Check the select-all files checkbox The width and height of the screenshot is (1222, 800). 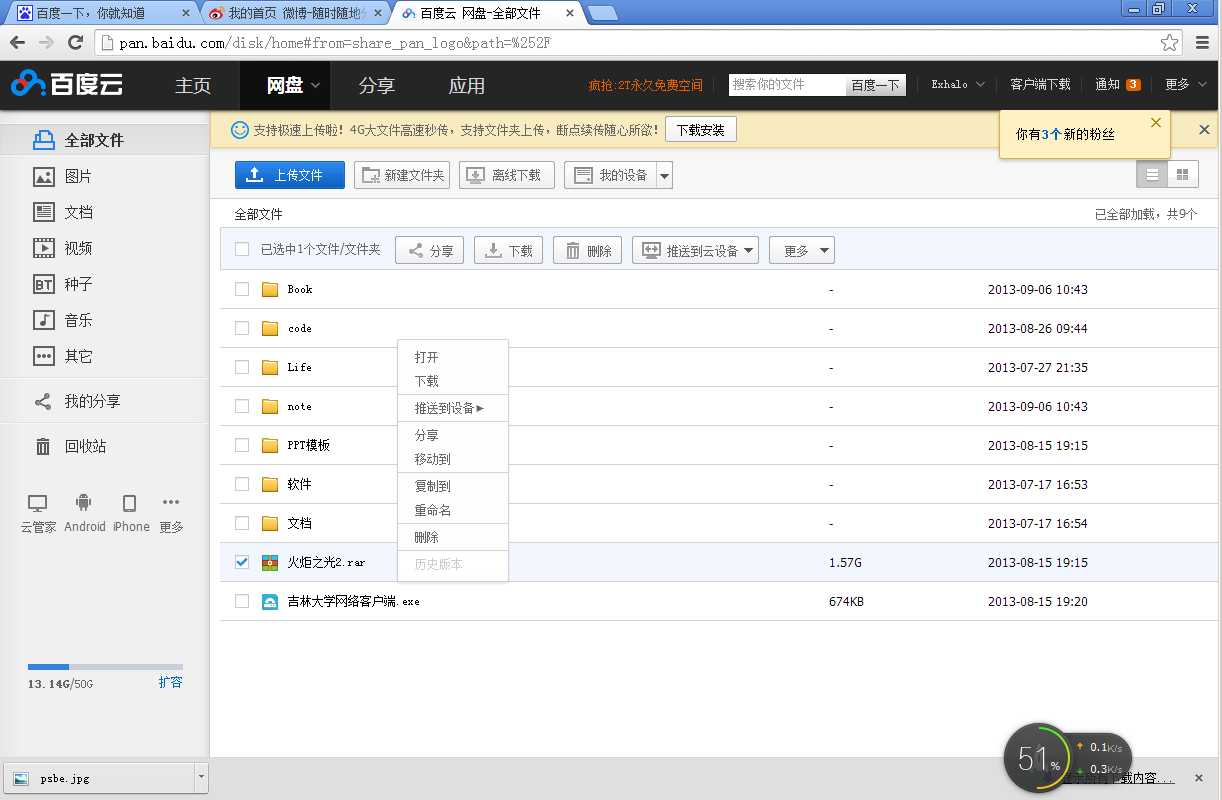[x=241, y=250]
